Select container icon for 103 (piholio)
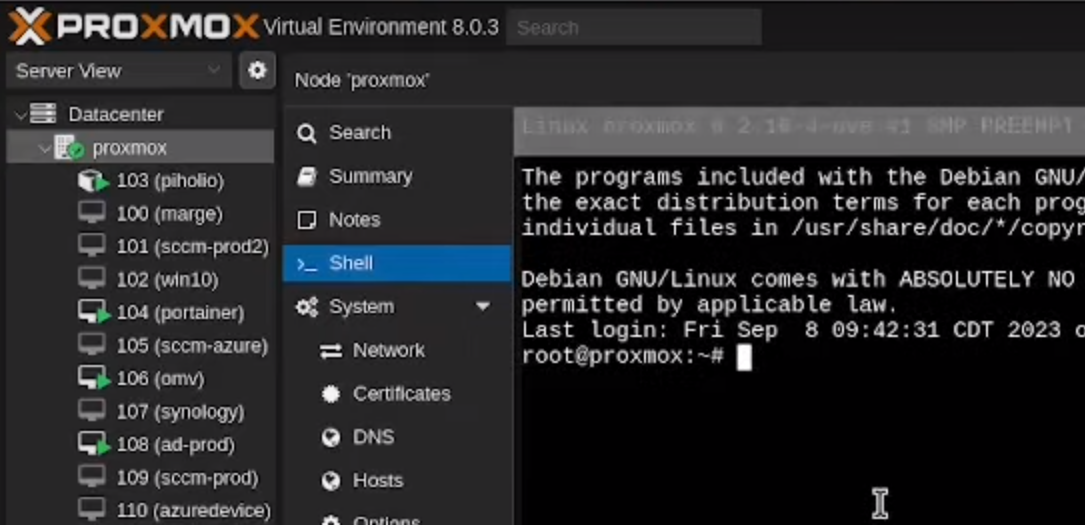 [93, 181]
